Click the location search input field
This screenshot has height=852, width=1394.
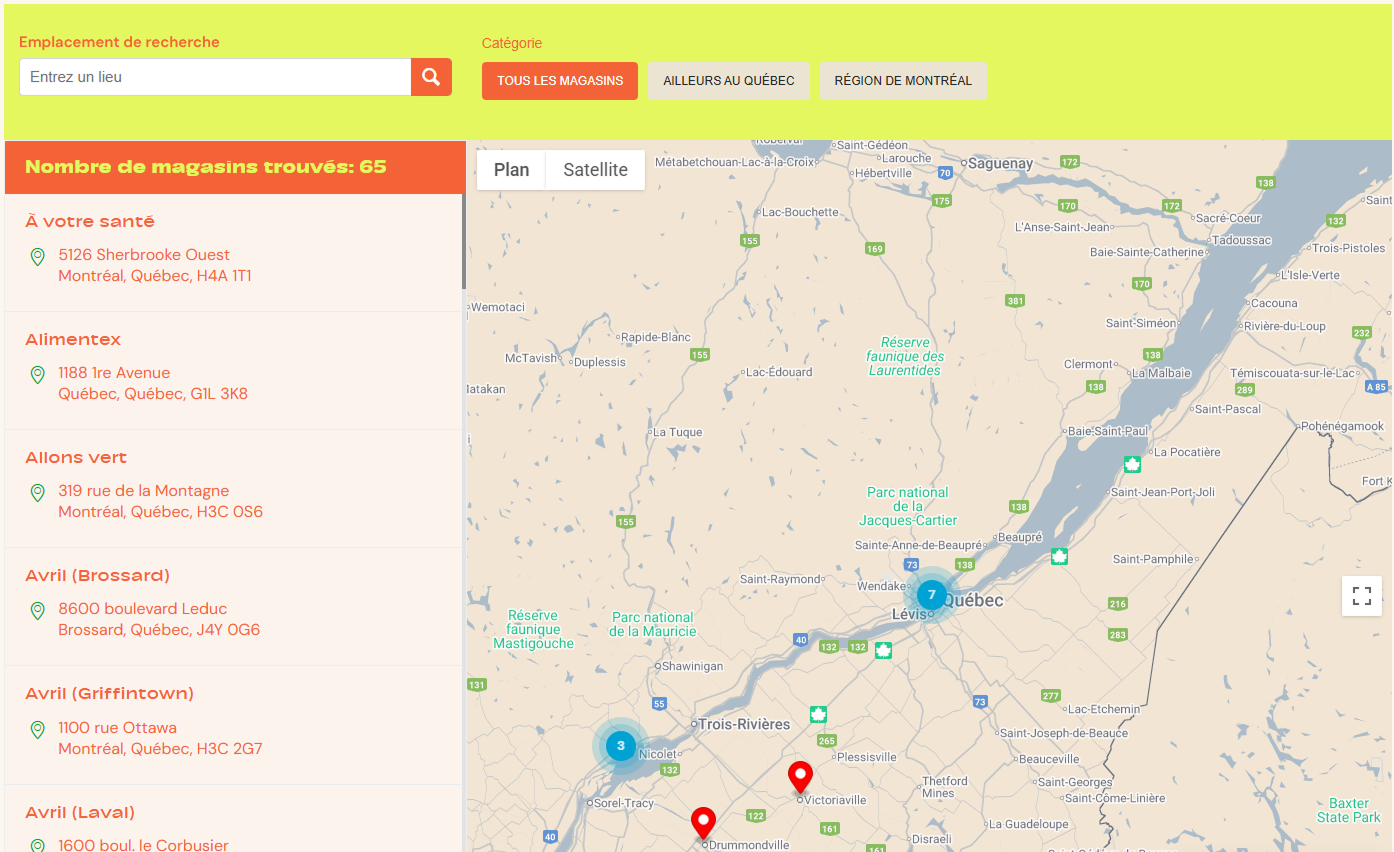point(215,77)
